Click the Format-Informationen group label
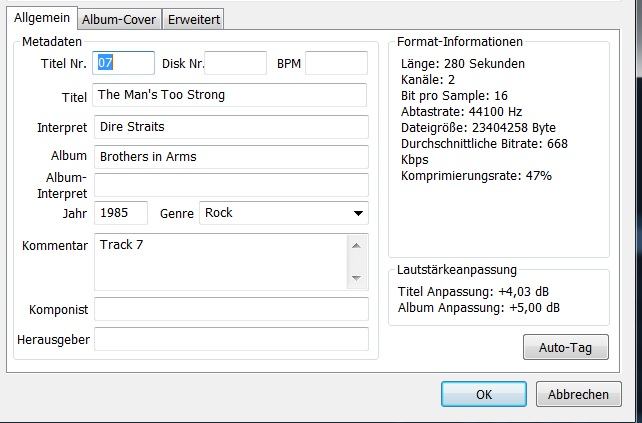Screen dimensions: 642x423 (x=460, y=42)
